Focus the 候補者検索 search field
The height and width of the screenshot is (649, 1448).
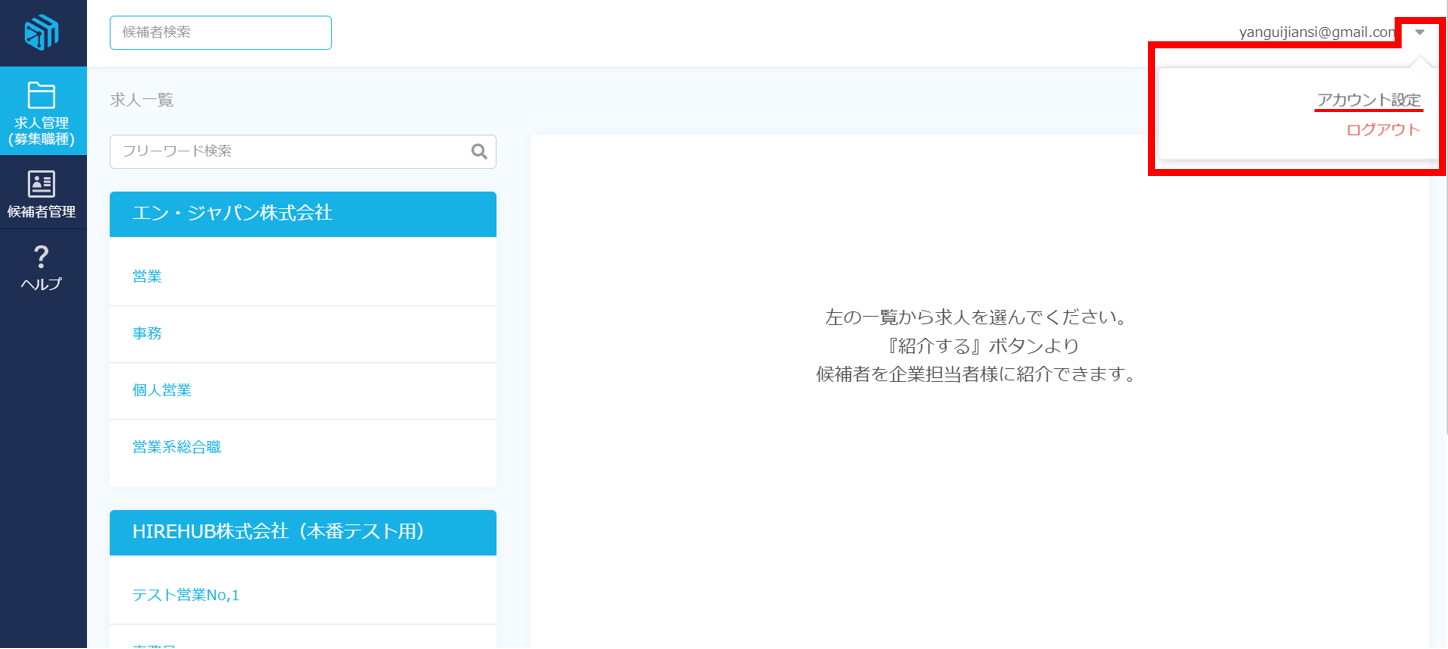[220, 32]
